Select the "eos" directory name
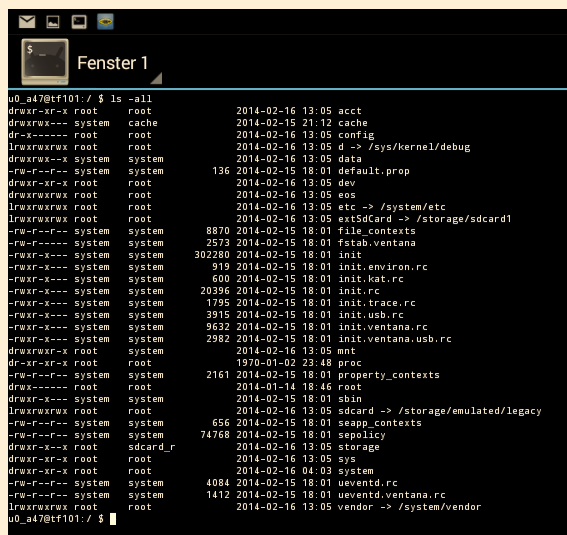Image resolution: width=567 pixels, height=535 pixels. click(346, 195)
